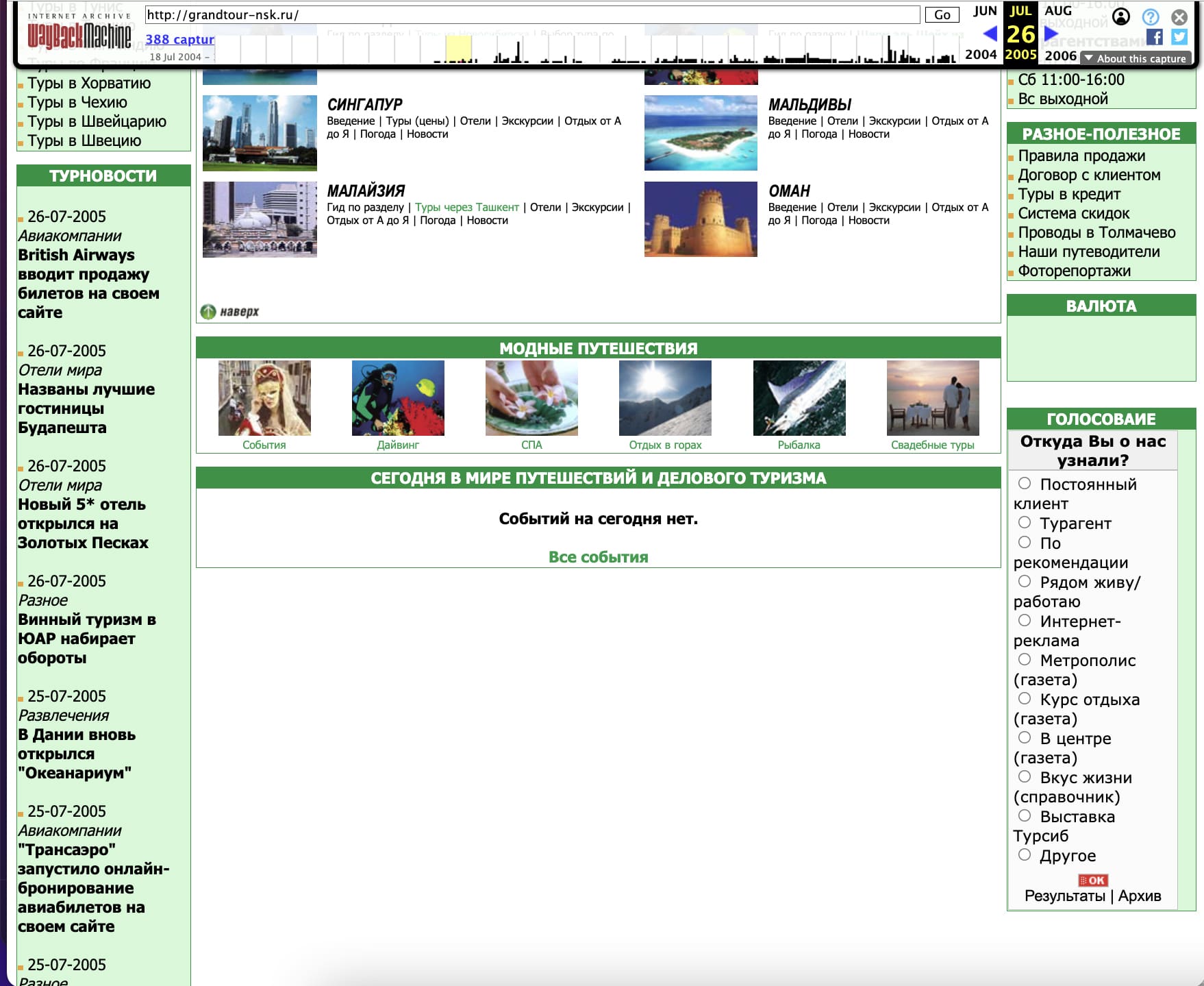Submit the poll with OK button

pyautogui.click(x=1092, y=880)
